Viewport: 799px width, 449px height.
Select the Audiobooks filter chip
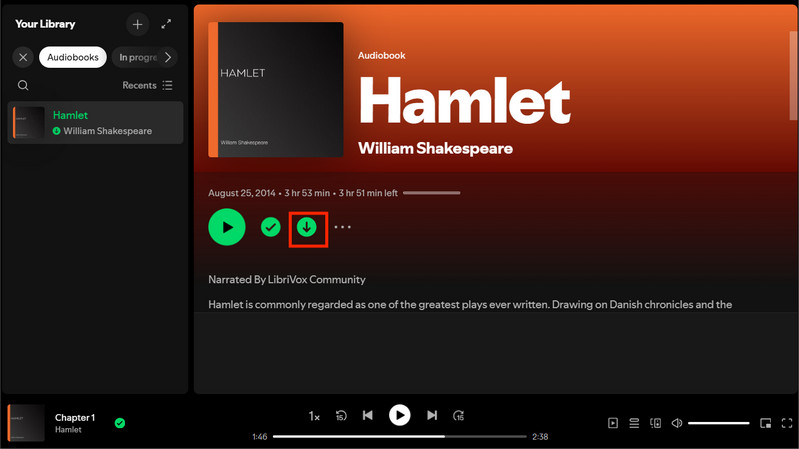73,57
